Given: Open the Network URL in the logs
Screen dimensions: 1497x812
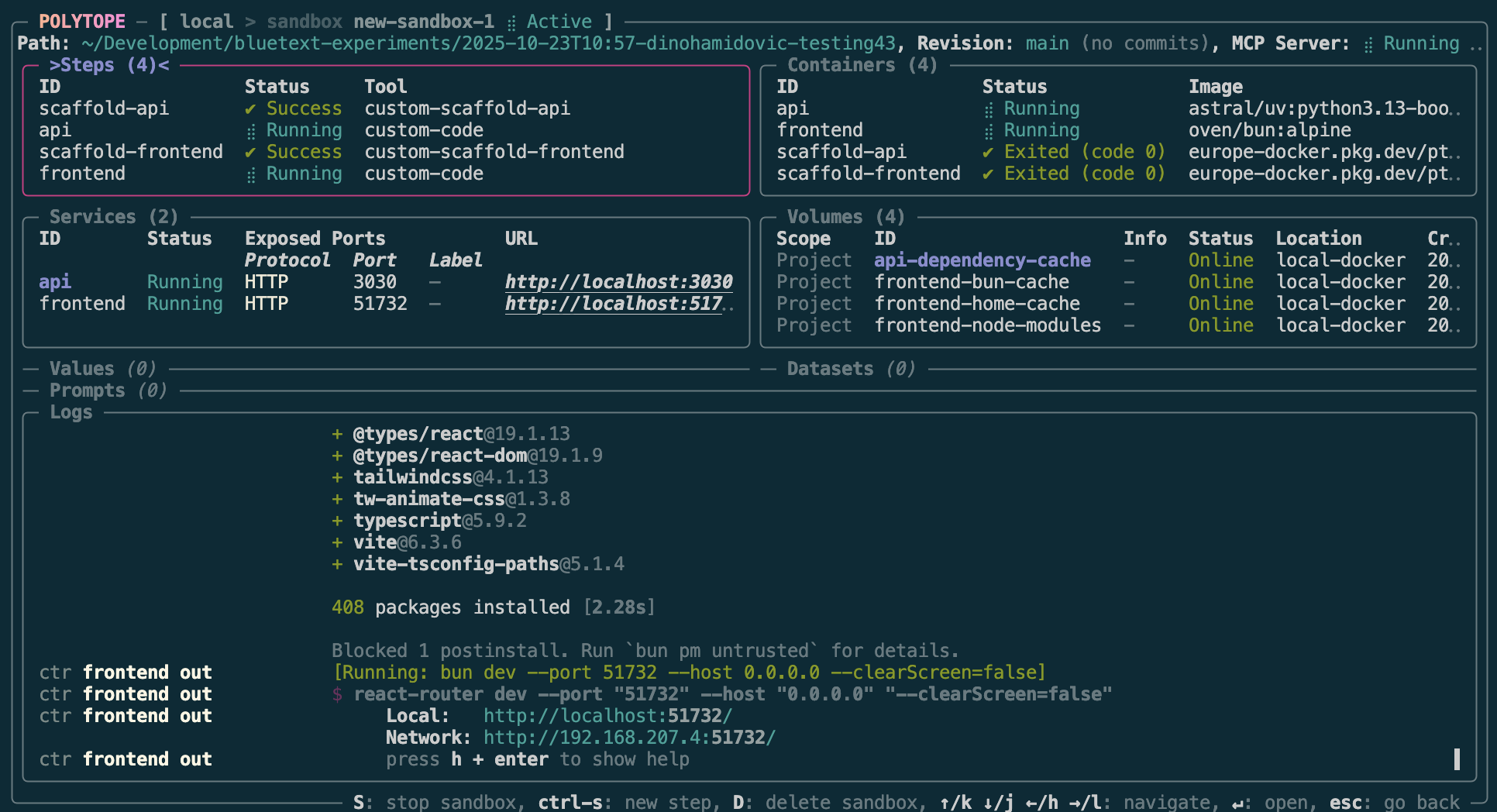Looking at the screenshot, I should pos(628,738).
